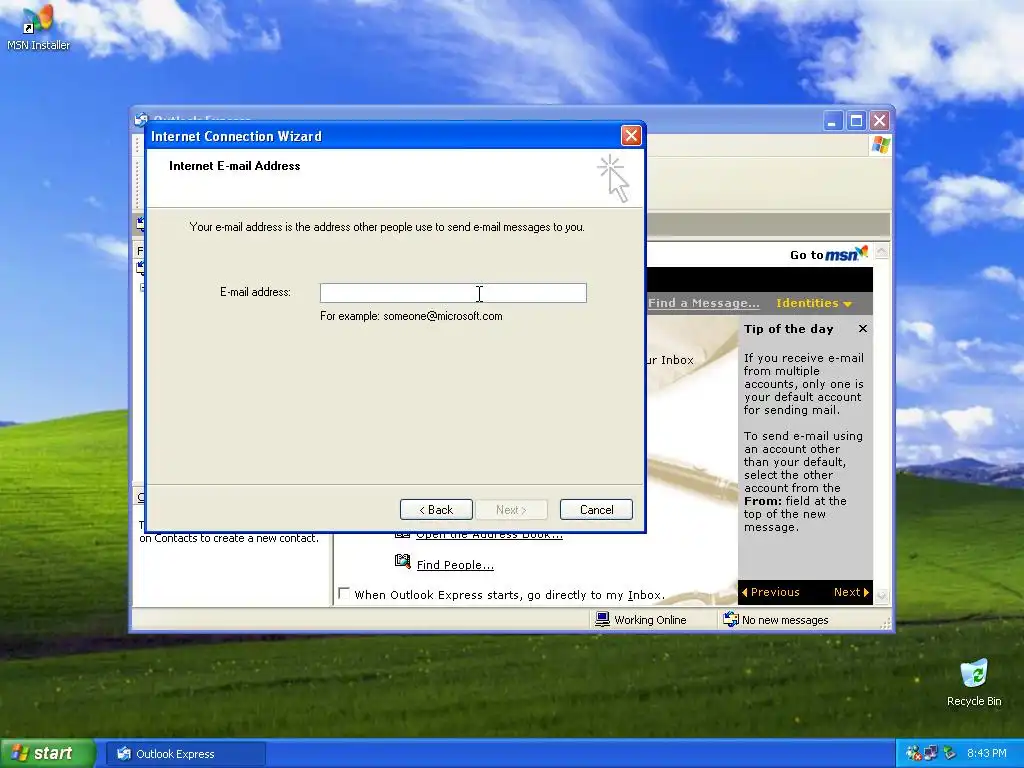The height and width of the screenshot is (768, 1024).
Task: Toggle go directly to my Inbox checkbox
Action: coord(344,593)
